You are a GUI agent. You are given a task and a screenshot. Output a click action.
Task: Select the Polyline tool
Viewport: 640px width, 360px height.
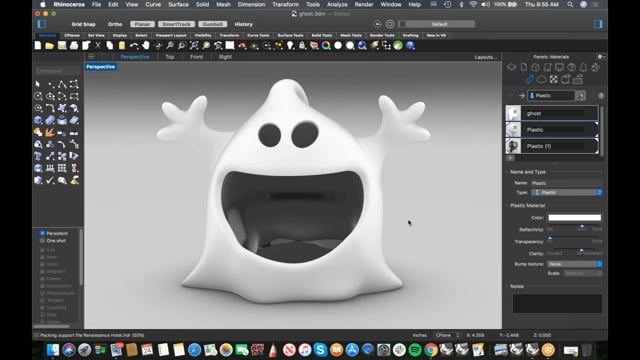62,84
